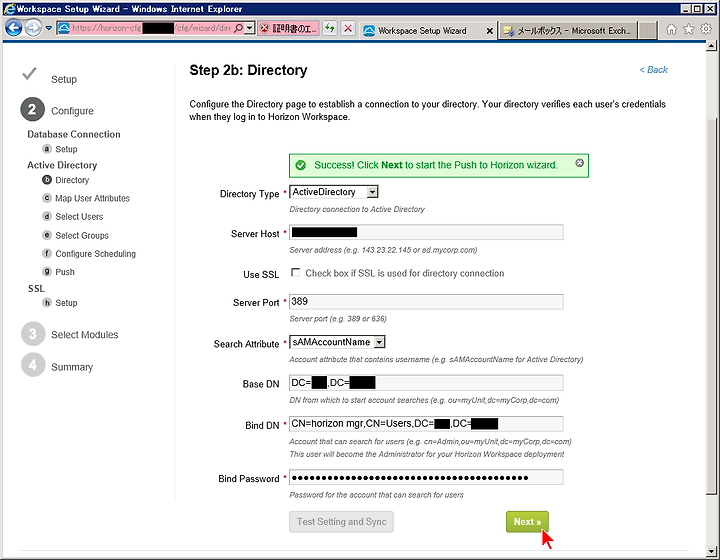Select the step 3 Select Modules circle
720x560 pixels.
click(33, 334)
